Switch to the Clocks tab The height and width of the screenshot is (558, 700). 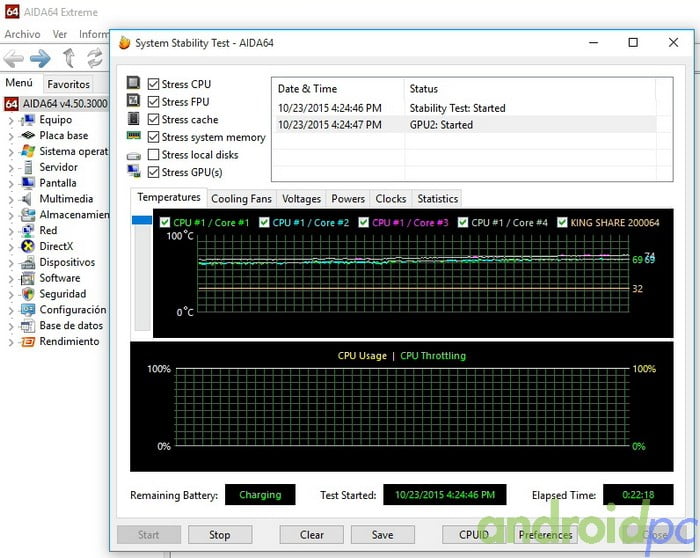[391, 199]
